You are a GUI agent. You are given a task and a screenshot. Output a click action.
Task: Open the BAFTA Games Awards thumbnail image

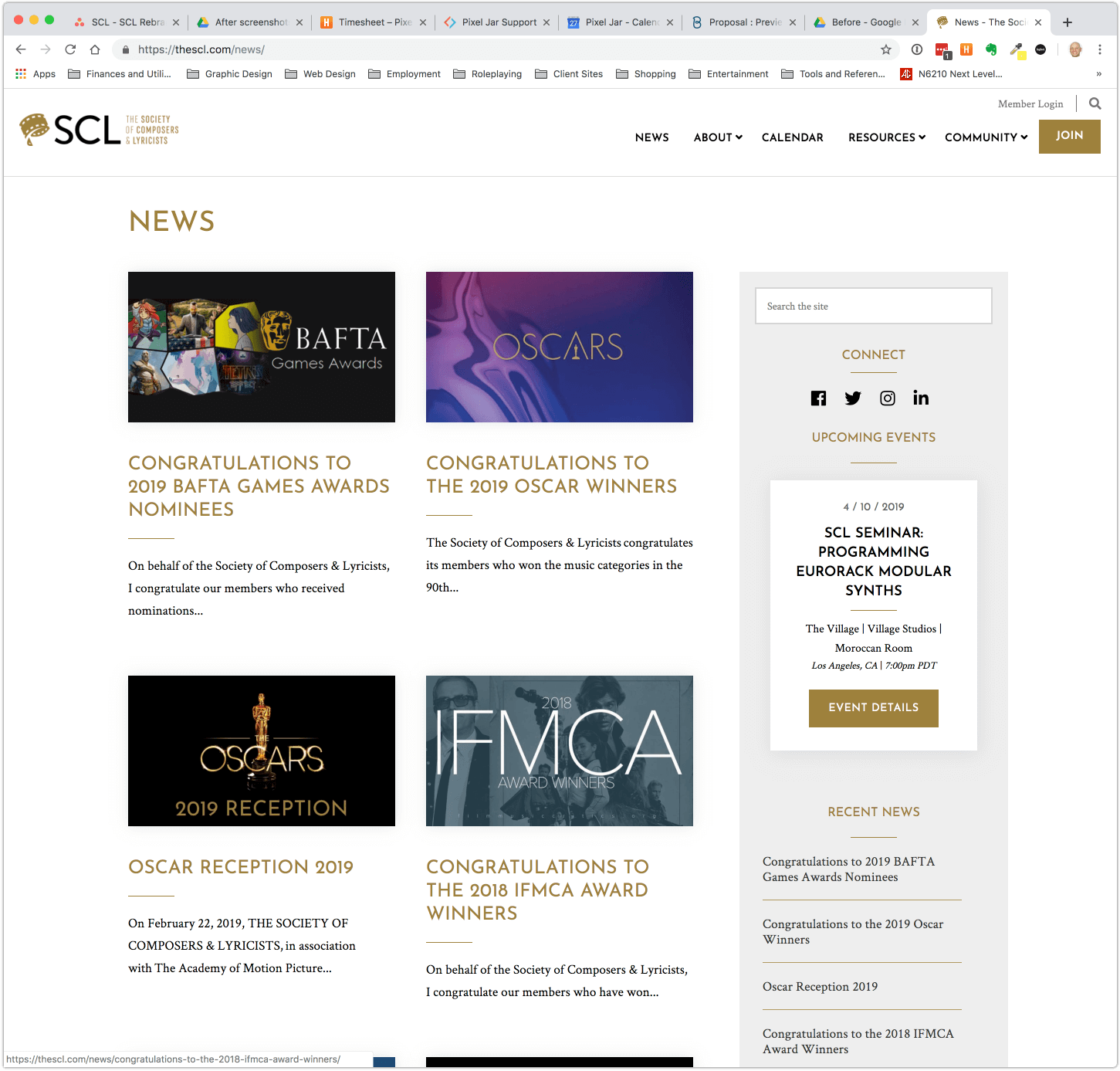(262, 347)
